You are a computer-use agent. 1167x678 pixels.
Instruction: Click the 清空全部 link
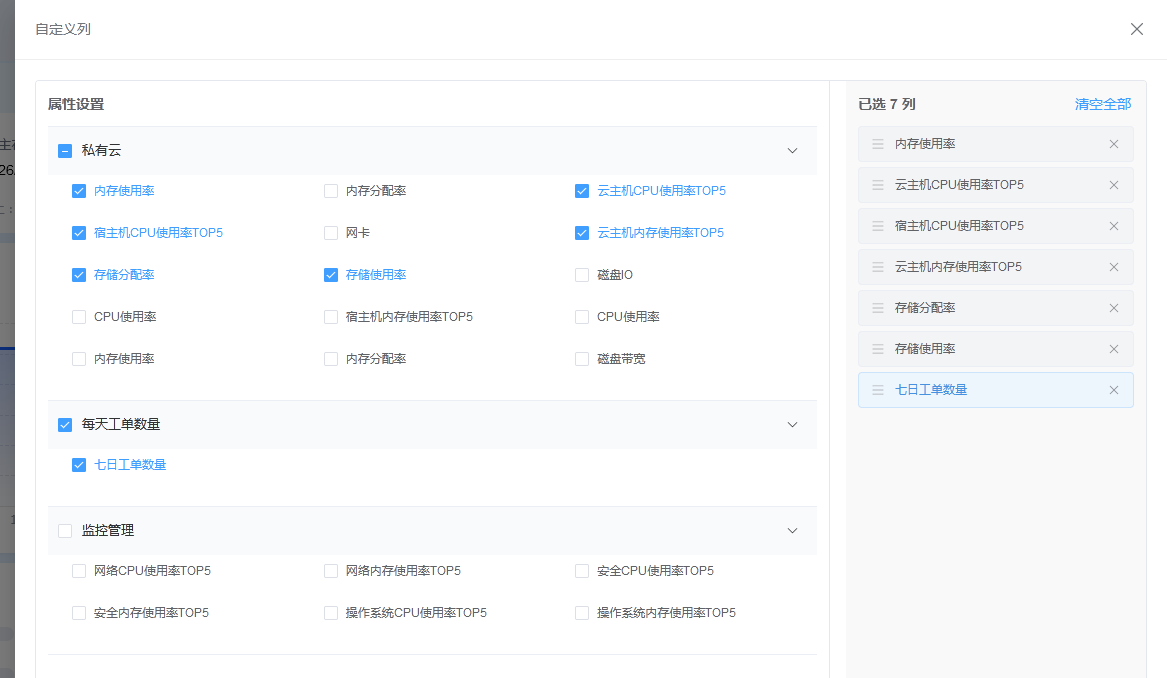click(x=1102, y=104)
